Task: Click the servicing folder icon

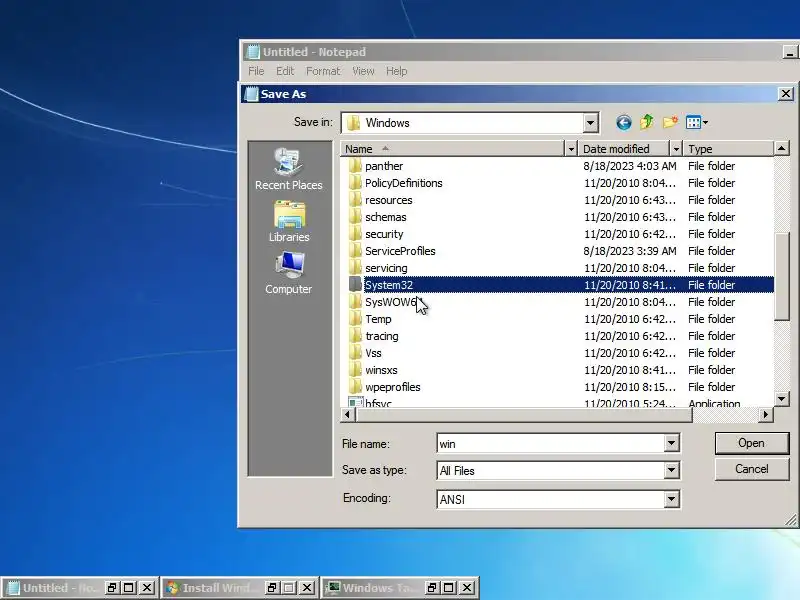Action: click(355, 268)
